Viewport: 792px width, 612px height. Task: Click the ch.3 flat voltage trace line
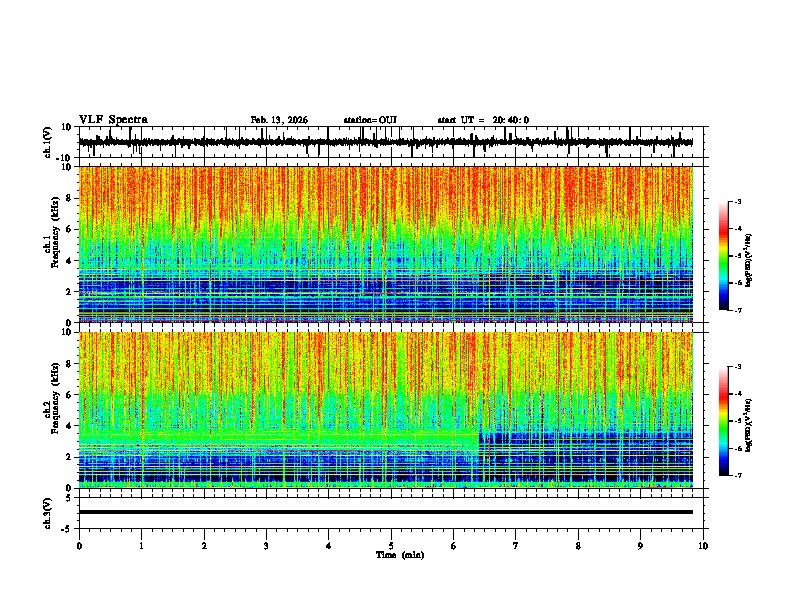(386, 512)
